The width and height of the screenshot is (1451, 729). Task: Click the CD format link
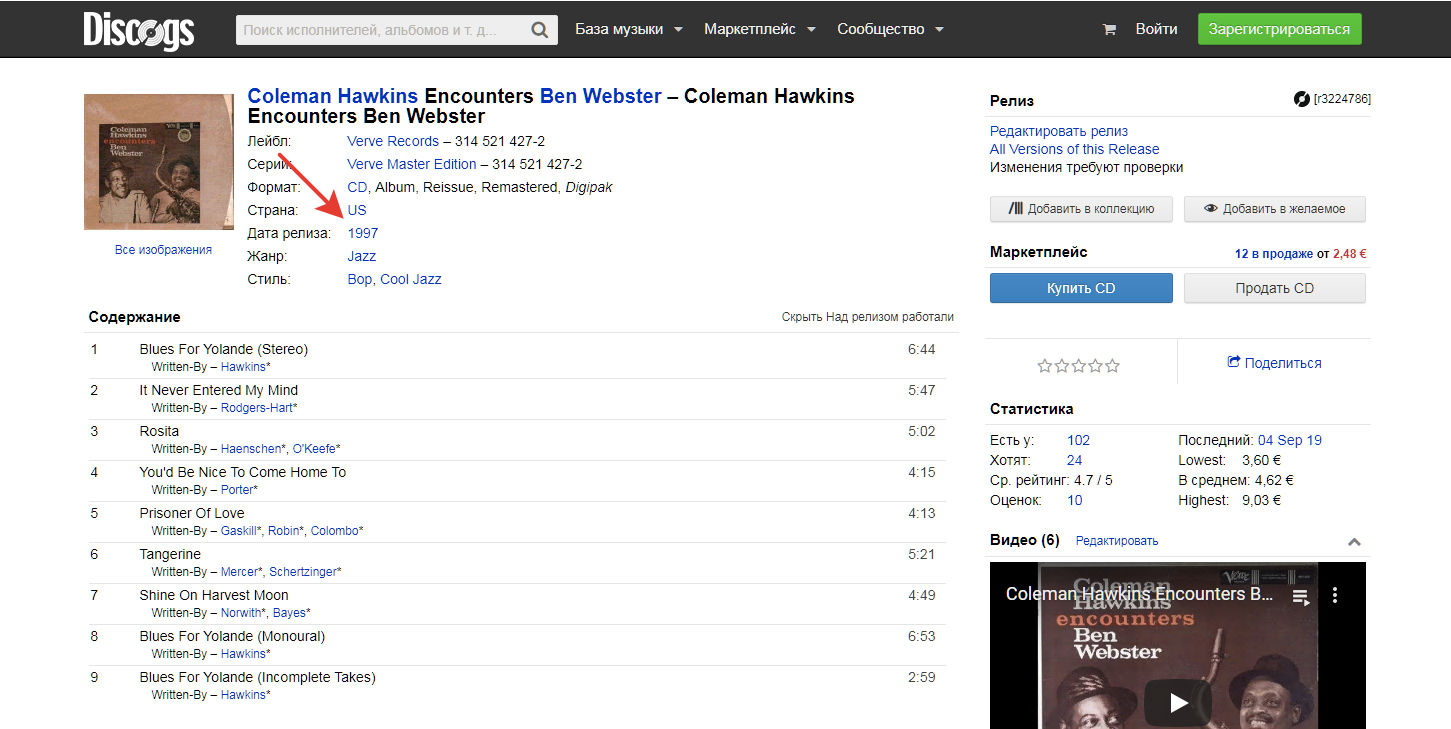[x=357, y=187]
